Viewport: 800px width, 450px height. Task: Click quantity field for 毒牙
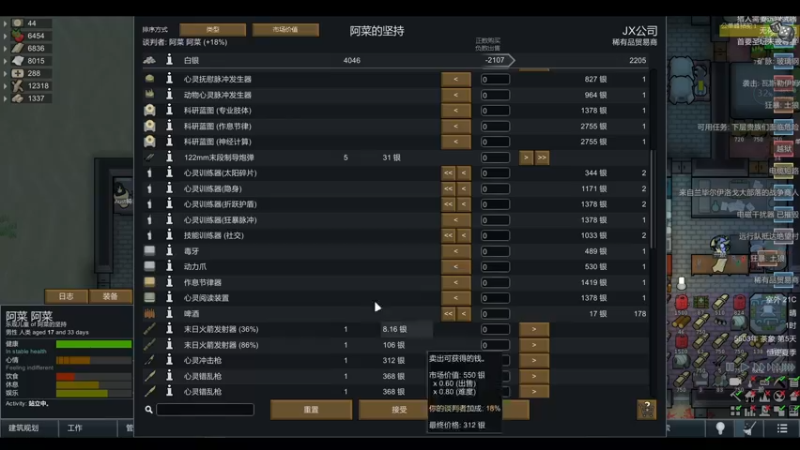(x=495, y=251)
